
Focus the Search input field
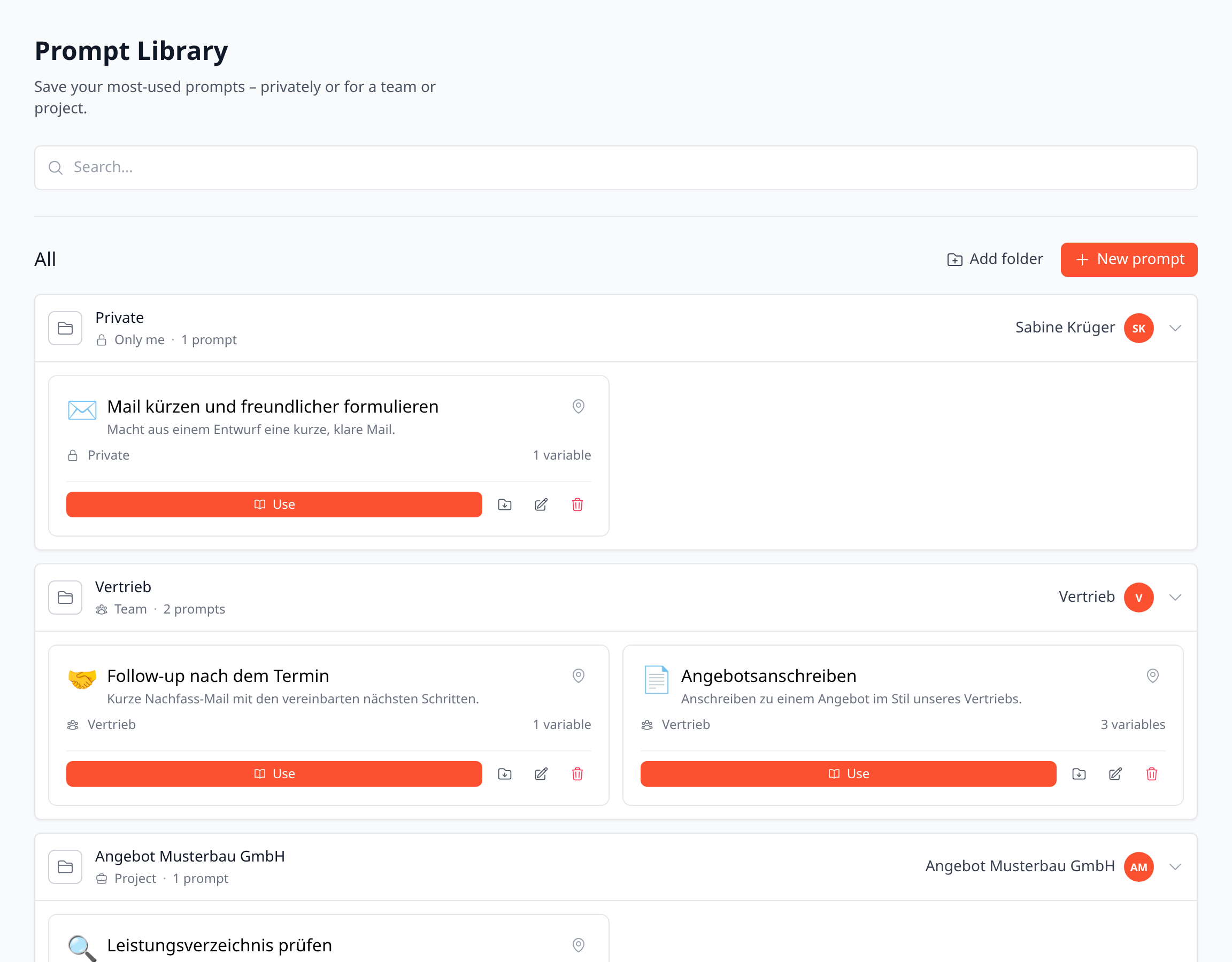[616, 167]
